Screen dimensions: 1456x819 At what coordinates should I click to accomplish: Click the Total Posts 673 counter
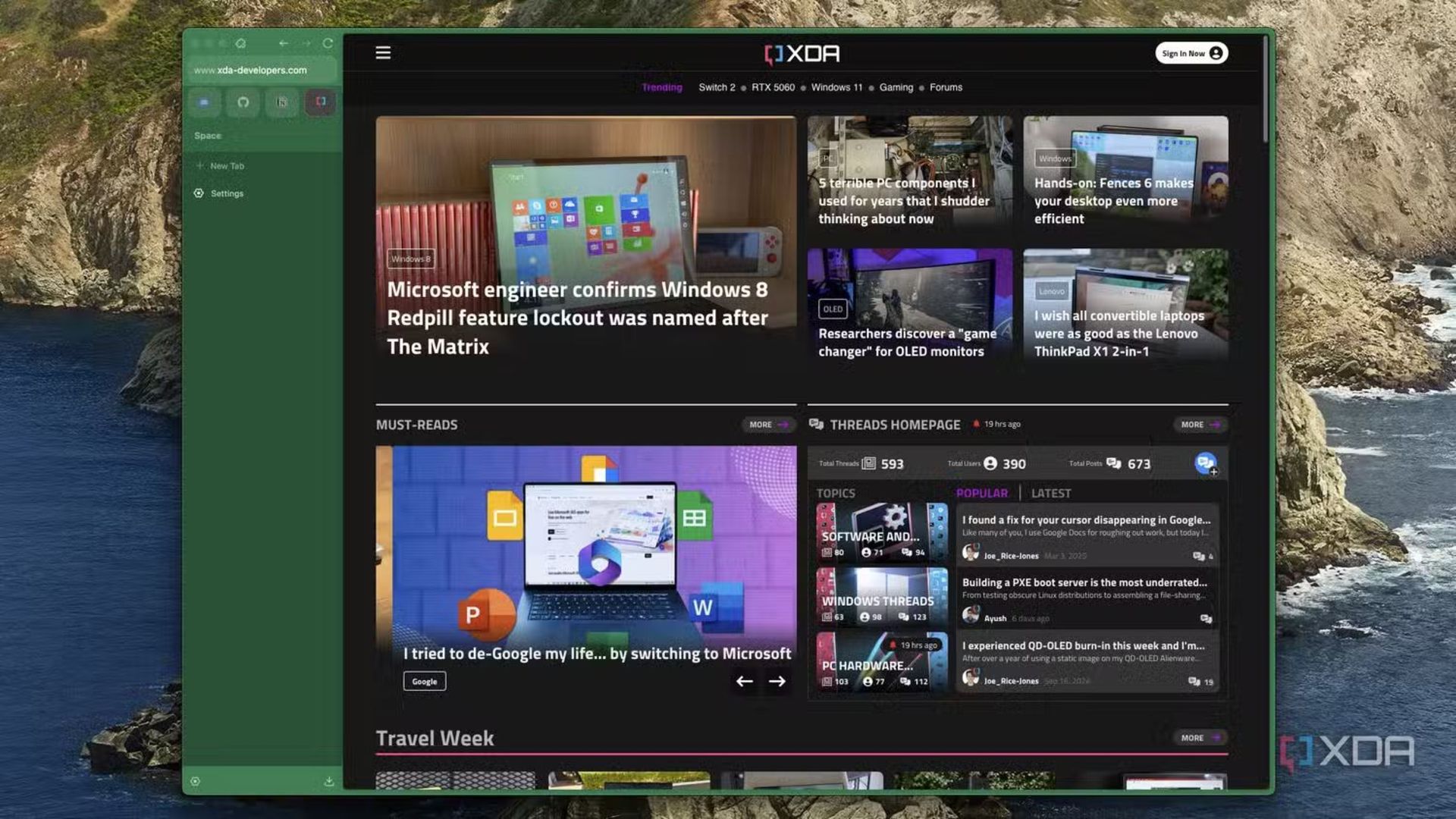(1109, 463)
